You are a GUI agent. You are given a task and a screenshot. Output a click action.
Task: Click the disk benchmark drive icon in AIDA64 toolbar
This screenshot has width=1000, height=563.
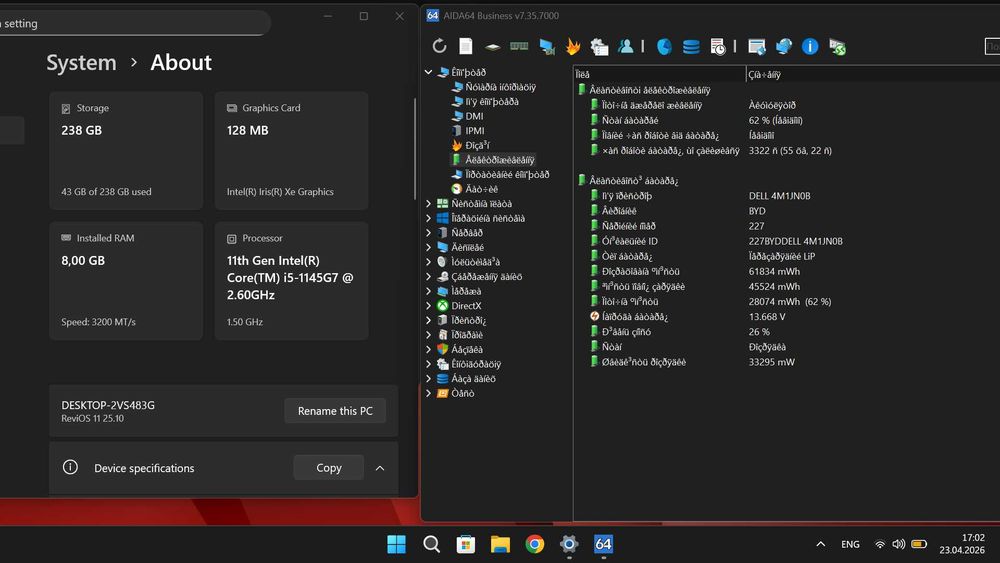pos(492,47)
